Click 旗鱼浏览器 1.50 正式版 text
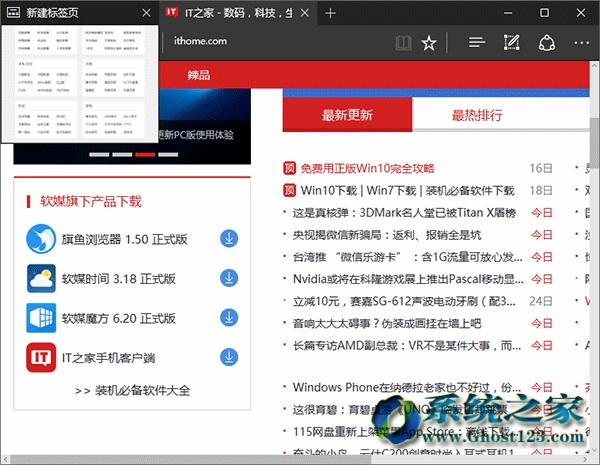The height and width of the screenshot is (465, 600). (x=125, y=239)
